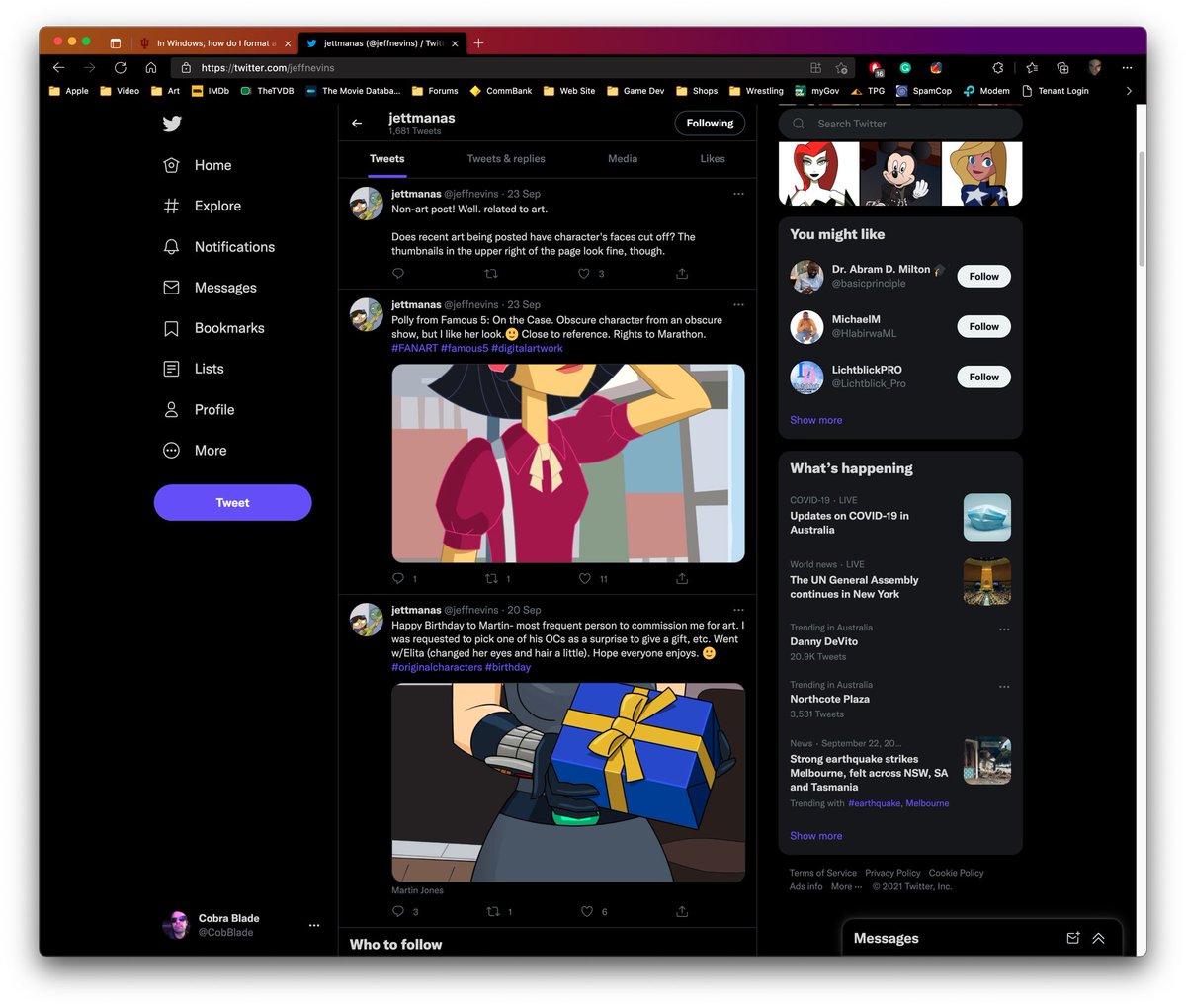1186x1008 pixels.
Task: Click Show more under You might like
Action: (x=816, y=420)
